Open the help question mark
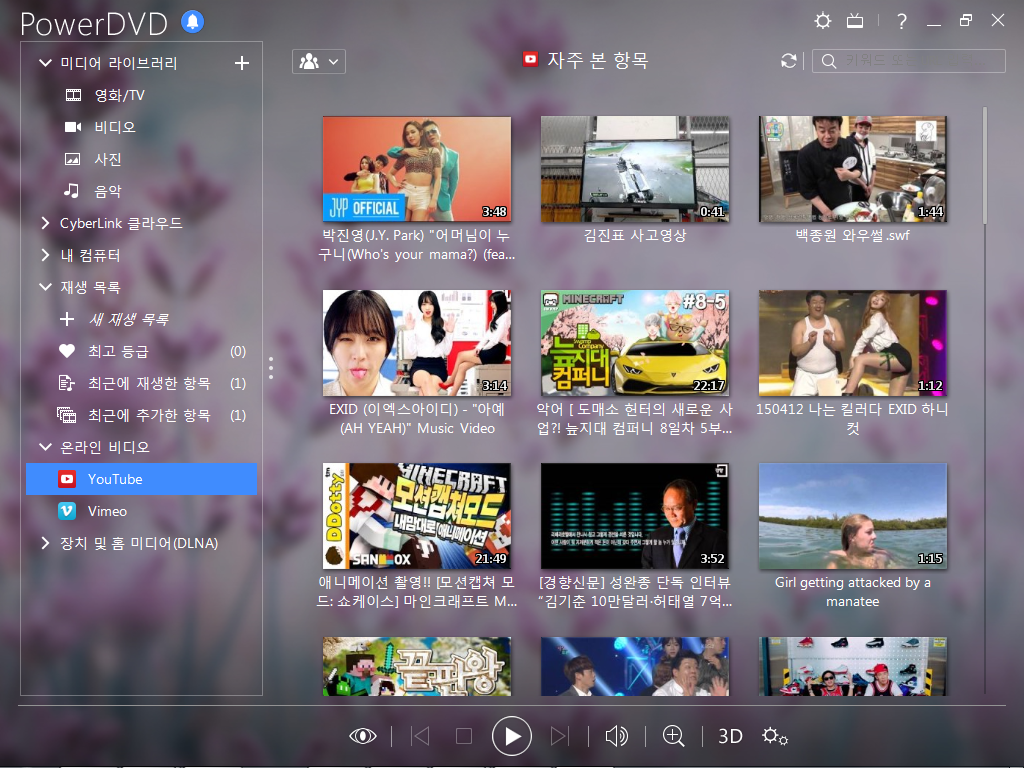Viewport: 1024px width, 768px height. coord(902,22)
